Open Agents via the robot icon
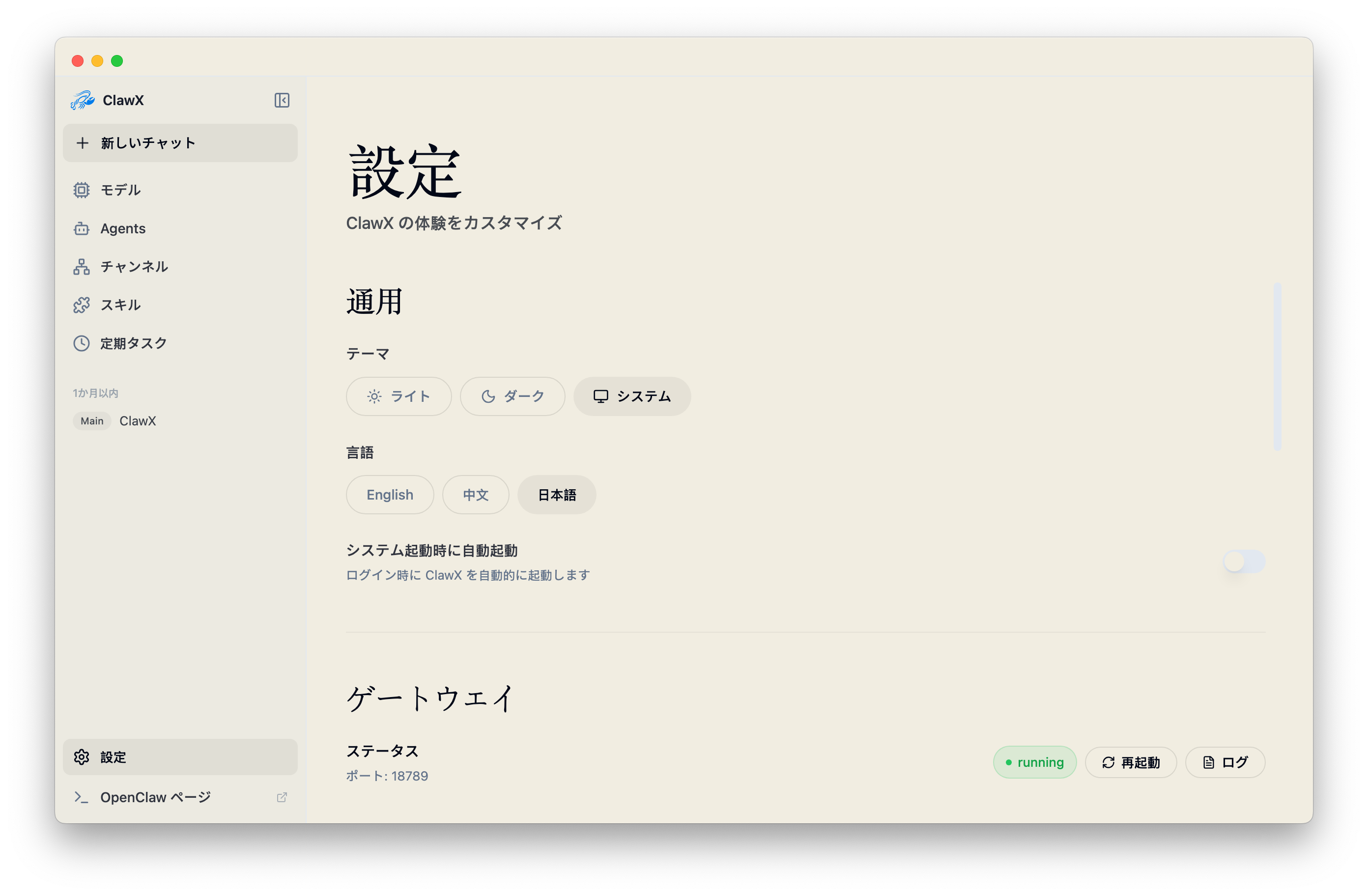The width and height of the screenshot is (1368, 896). pos(82,229)
